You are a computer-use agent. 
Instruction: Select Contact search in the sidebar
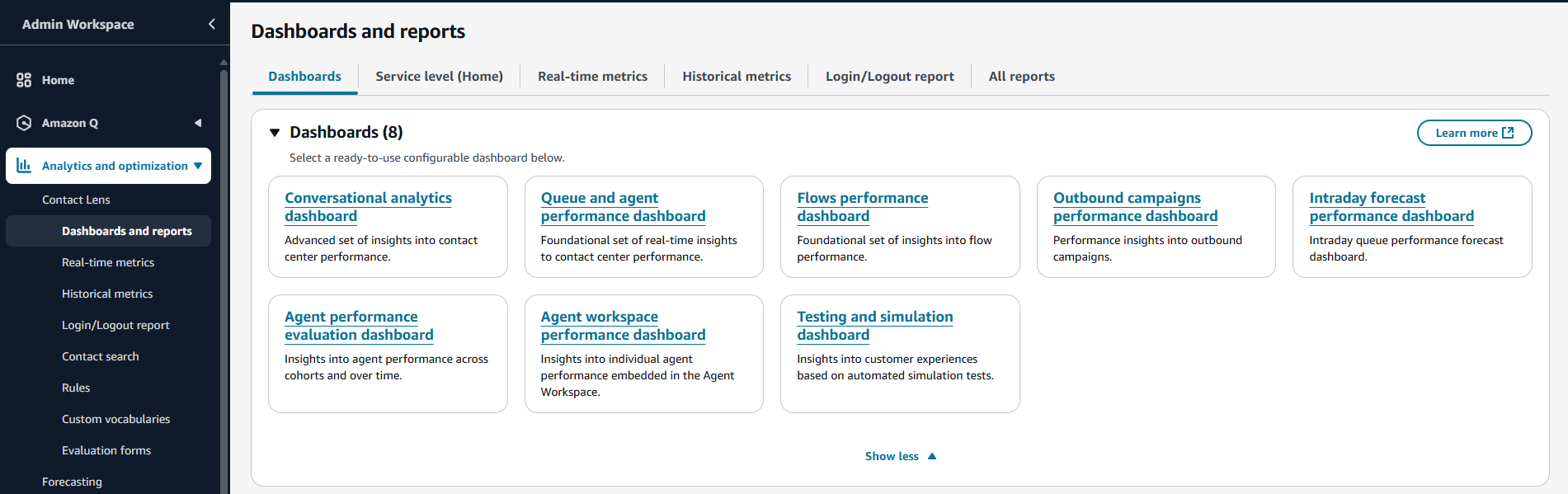click(101, 356)
